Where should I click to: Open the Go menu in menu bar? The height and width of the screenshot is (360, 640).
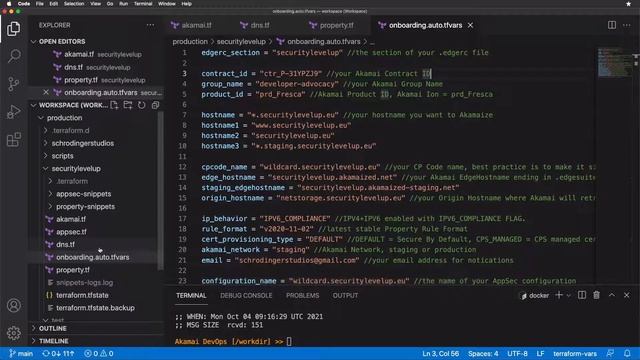tap(110, 4)
